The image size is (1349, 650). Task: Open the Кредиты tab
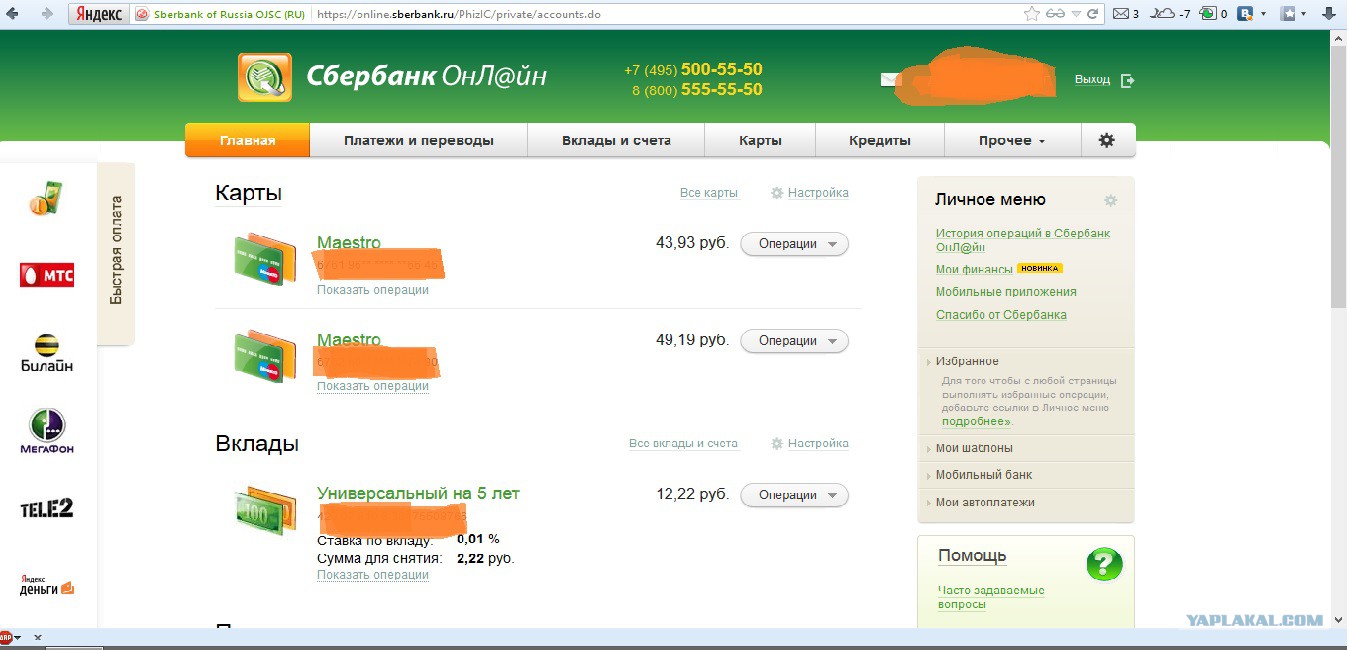click(x=880, y=141)
